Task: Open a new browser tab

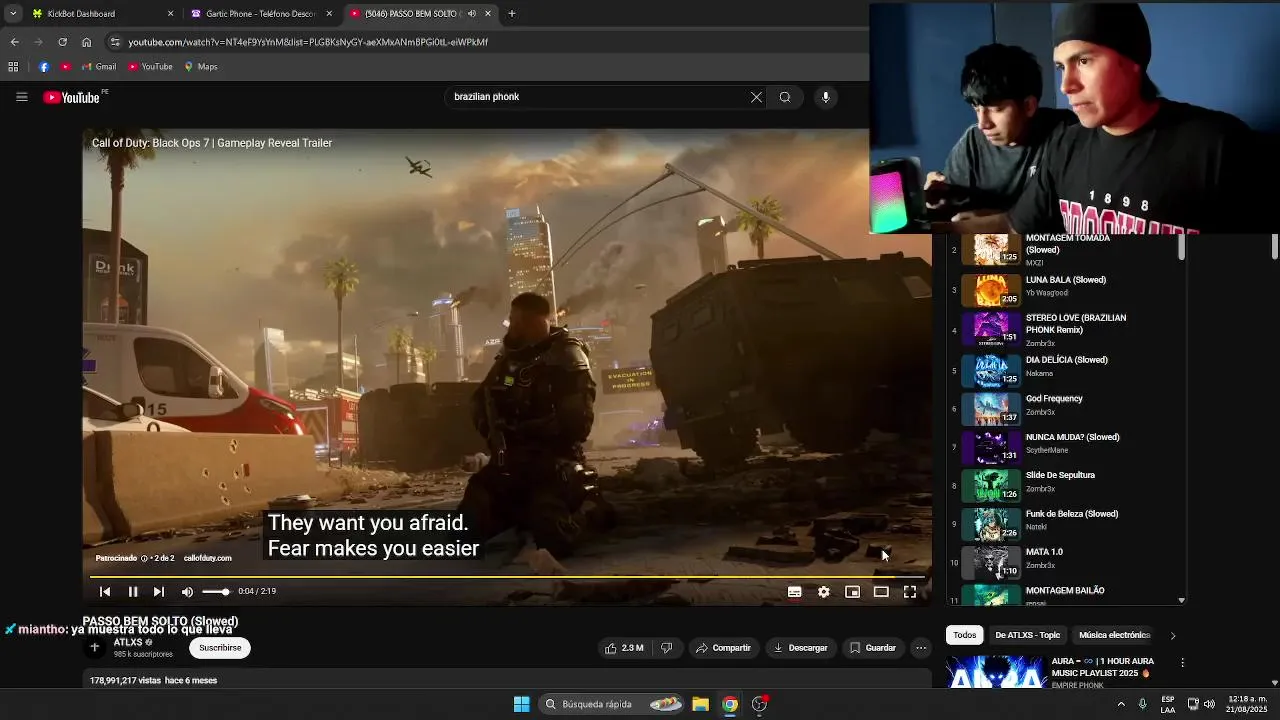Action: coord(512,14)
